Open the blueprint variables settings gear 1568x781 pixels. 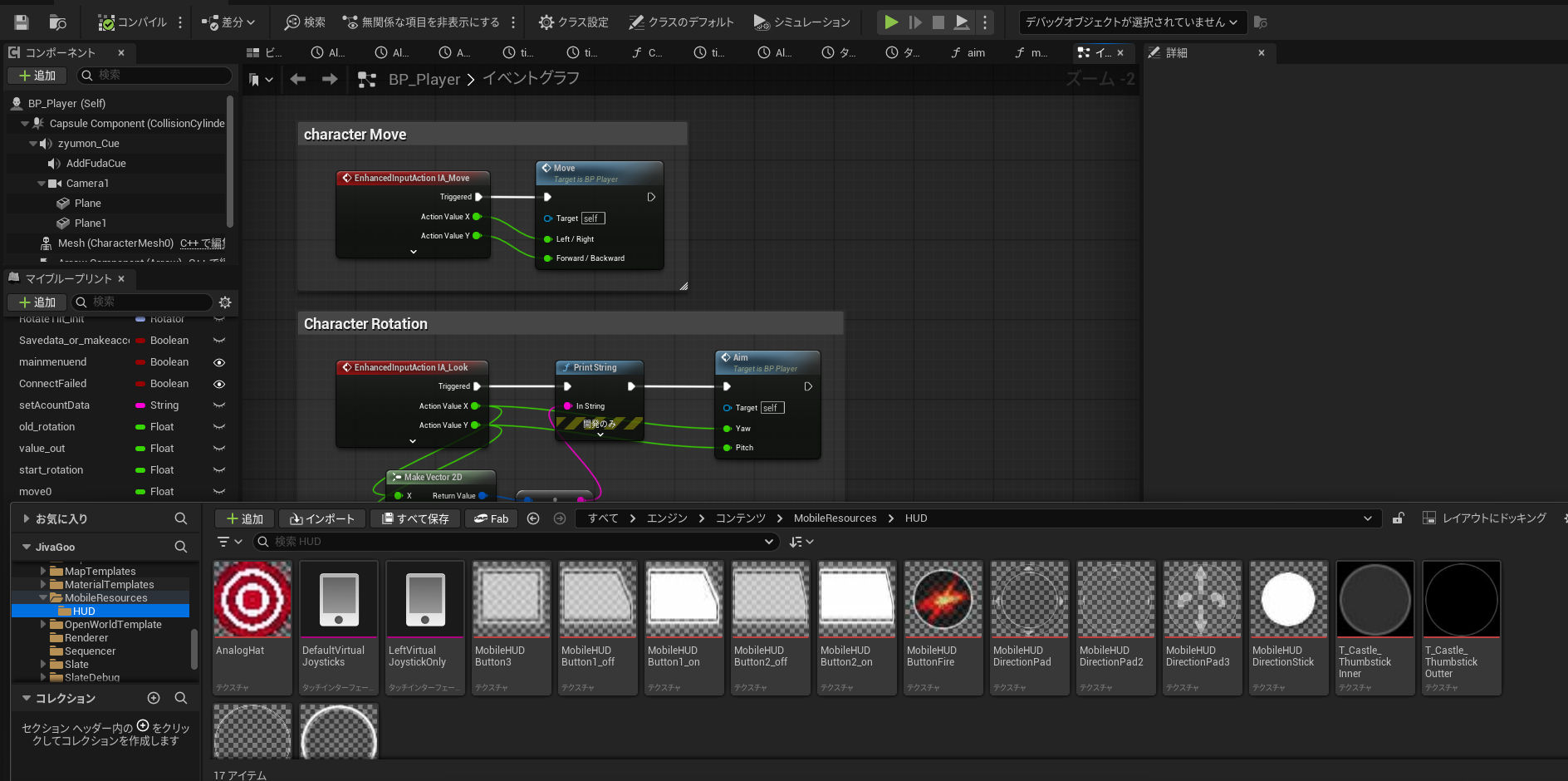point(225,302)
